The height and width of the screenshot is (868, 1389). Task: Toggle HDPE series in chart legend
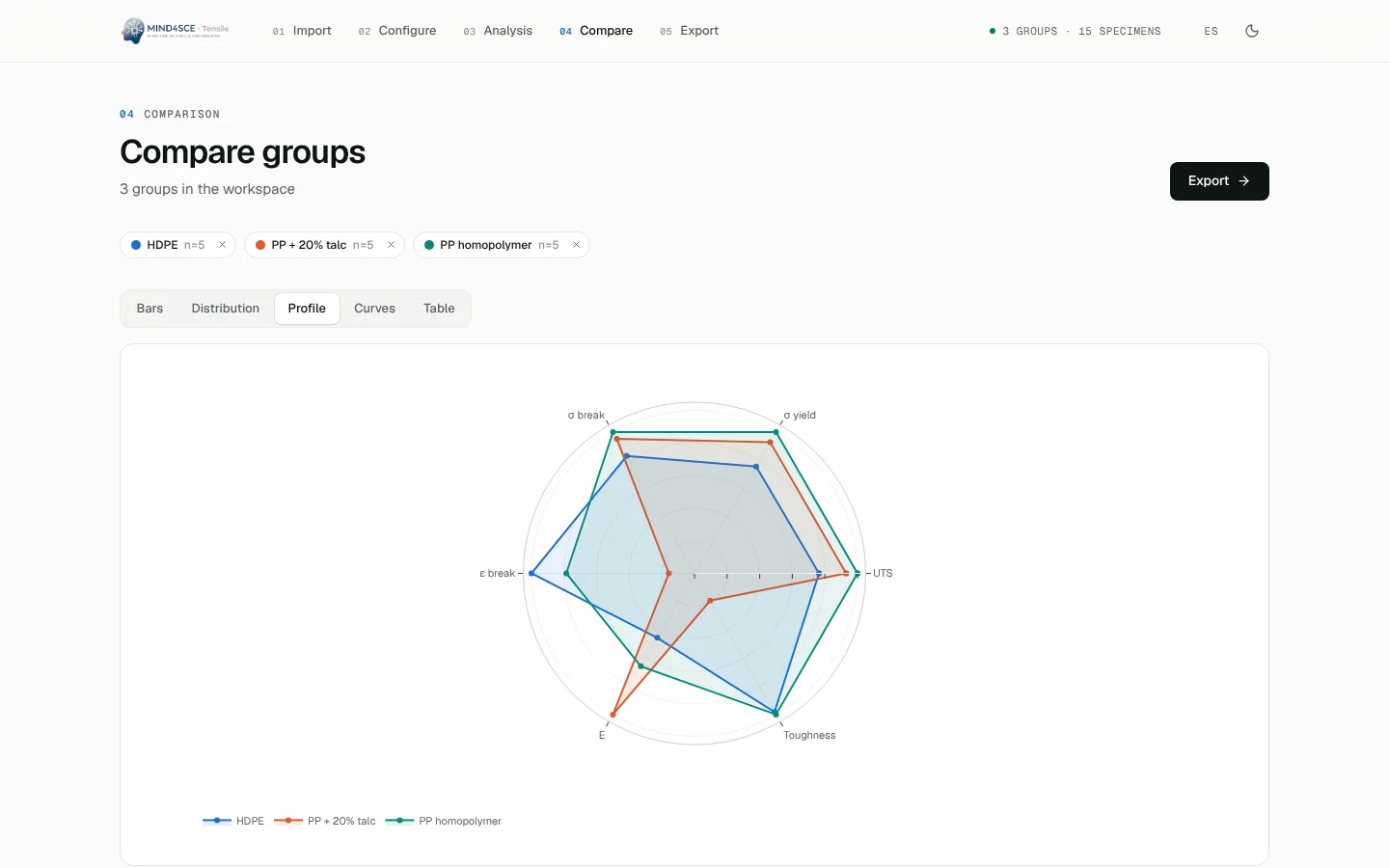pyautogui.click(x=233, y=821)
